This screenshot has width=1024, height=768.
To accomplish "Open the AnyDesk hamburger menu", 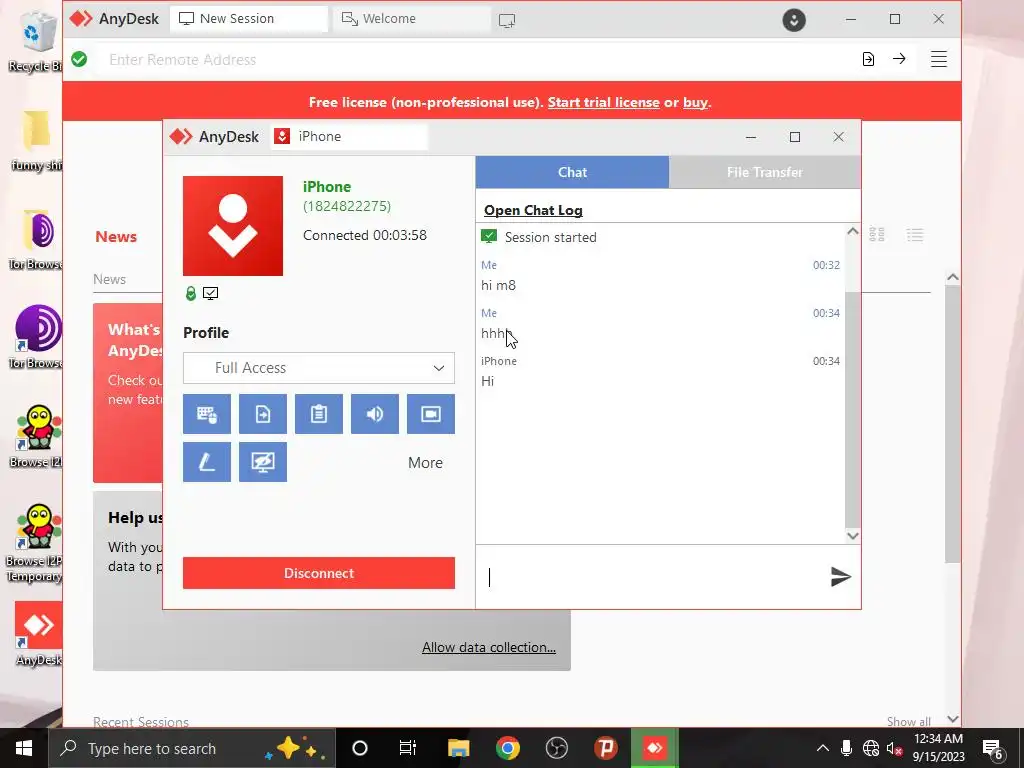I will click(x=938, y=59).
